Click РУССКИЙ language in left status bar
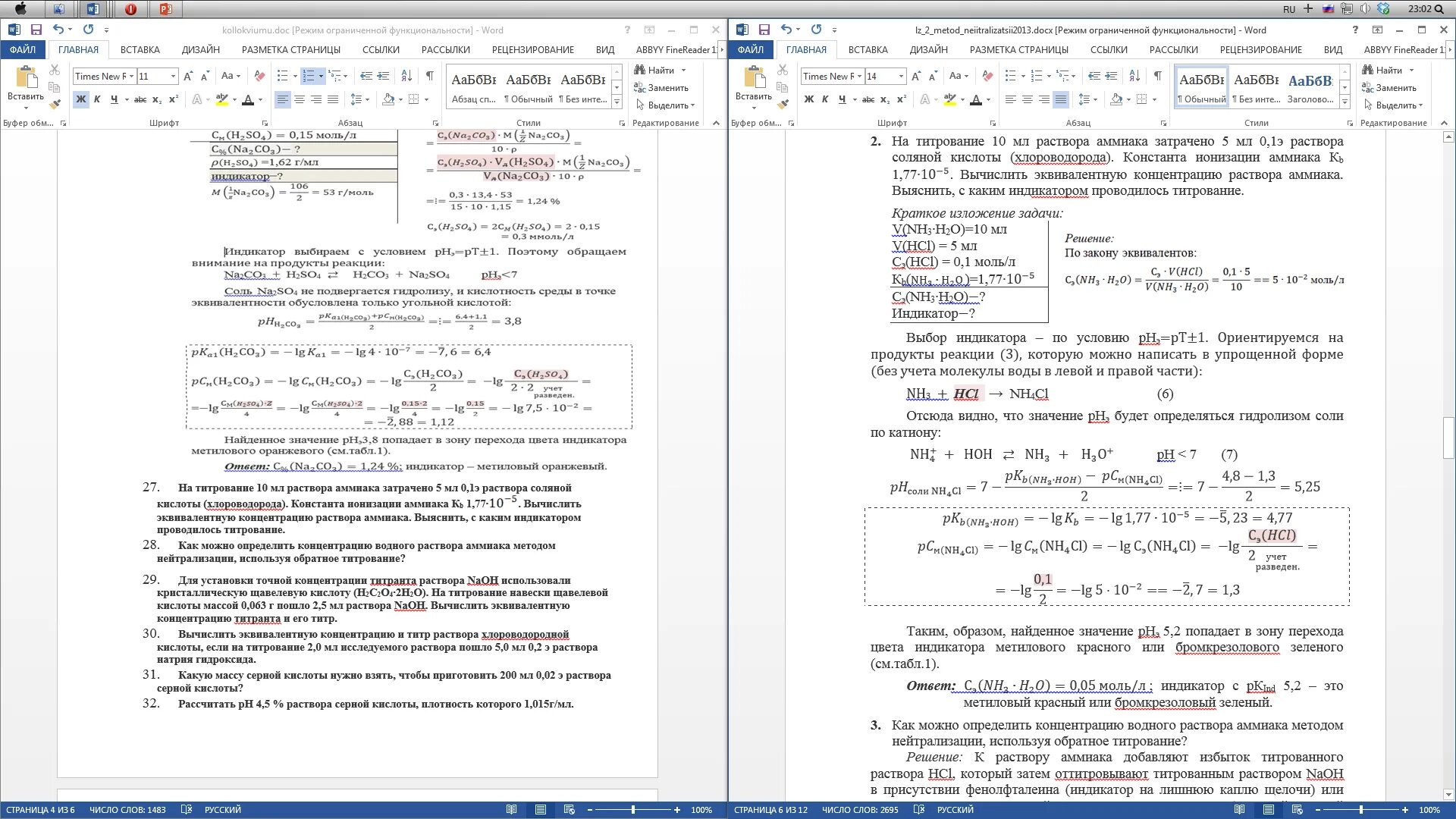This screenshot has height=819, width=1456. (x=223, y=809)
